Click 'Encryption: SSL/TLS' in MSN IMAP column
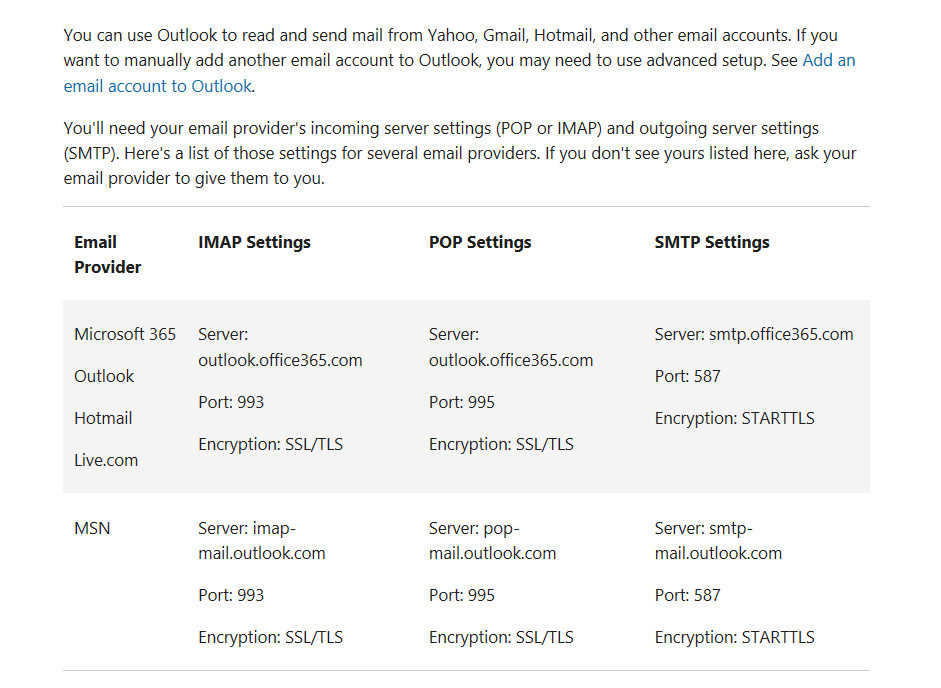 (x=271, y=637)
